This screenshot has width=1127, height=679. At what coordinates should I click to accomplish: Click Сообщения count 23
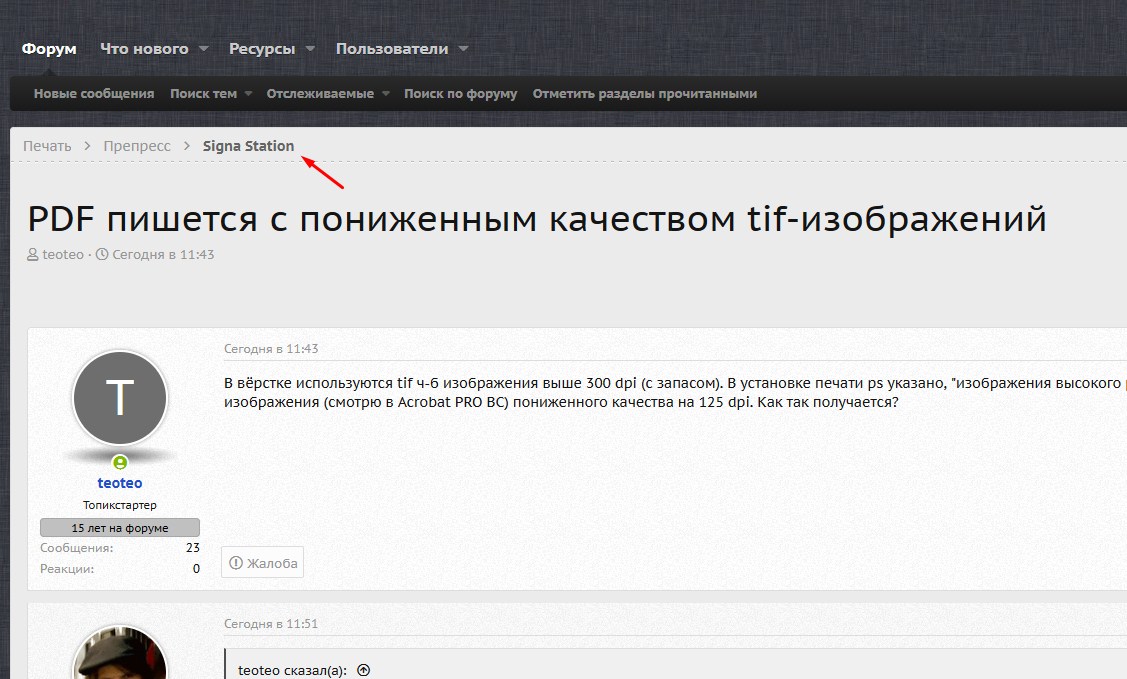coord(193,548)
